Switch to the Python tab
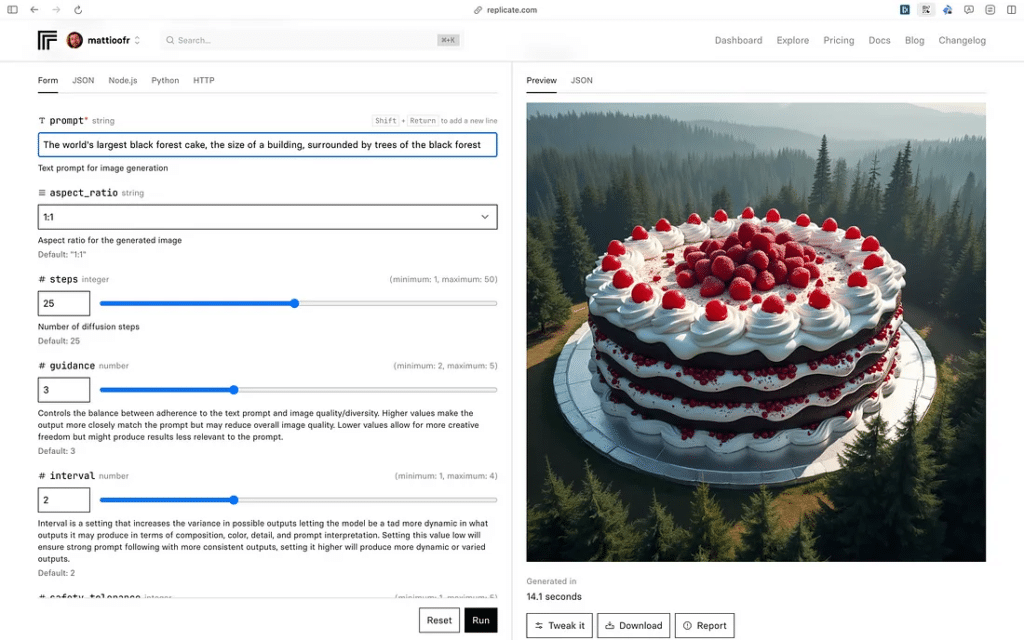The height and width of the screenshot is (640, 1024). click(x=165, y=80)
